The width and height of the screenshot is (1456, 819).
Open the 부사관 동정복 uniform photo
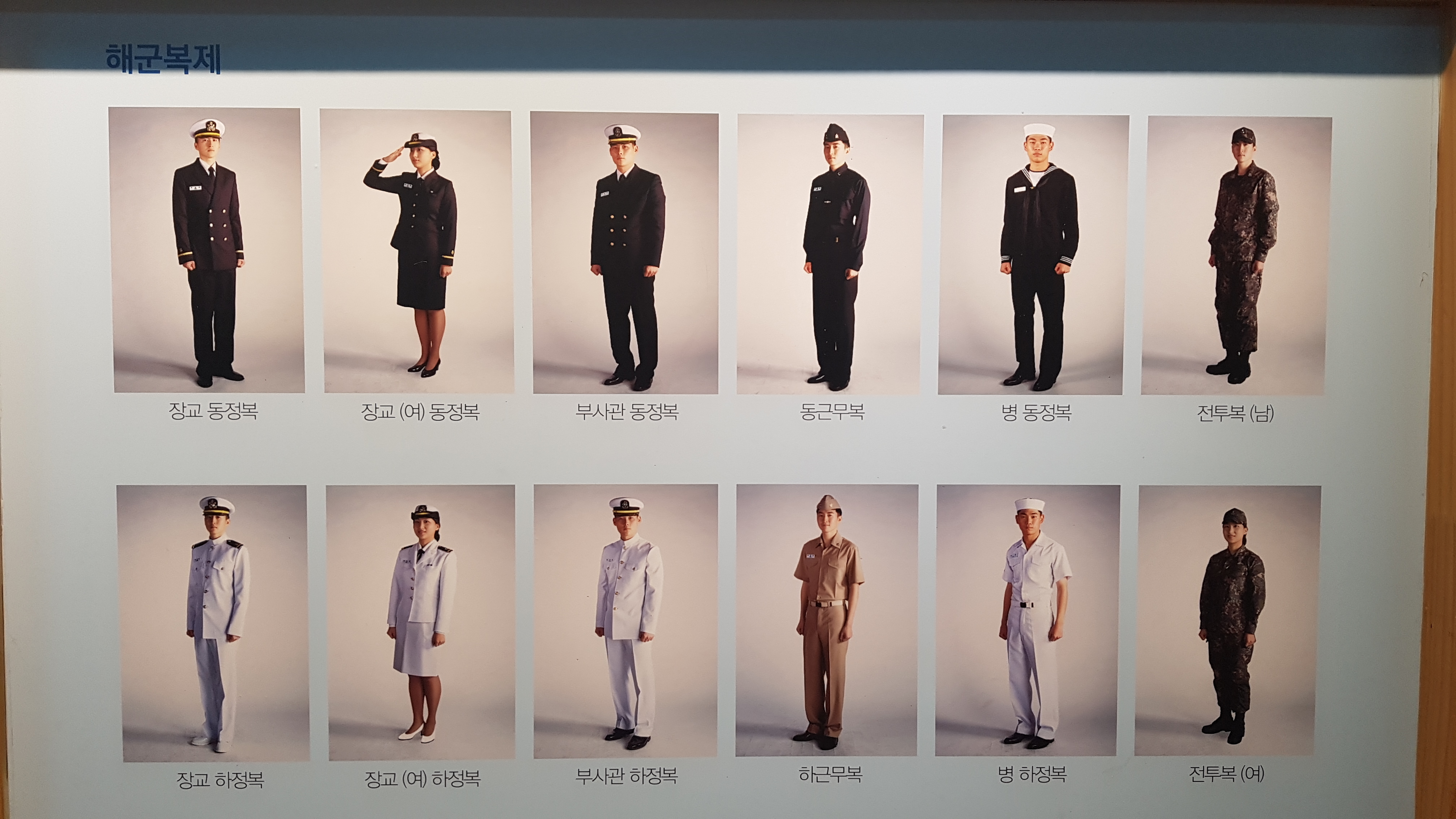coord(625,253)
